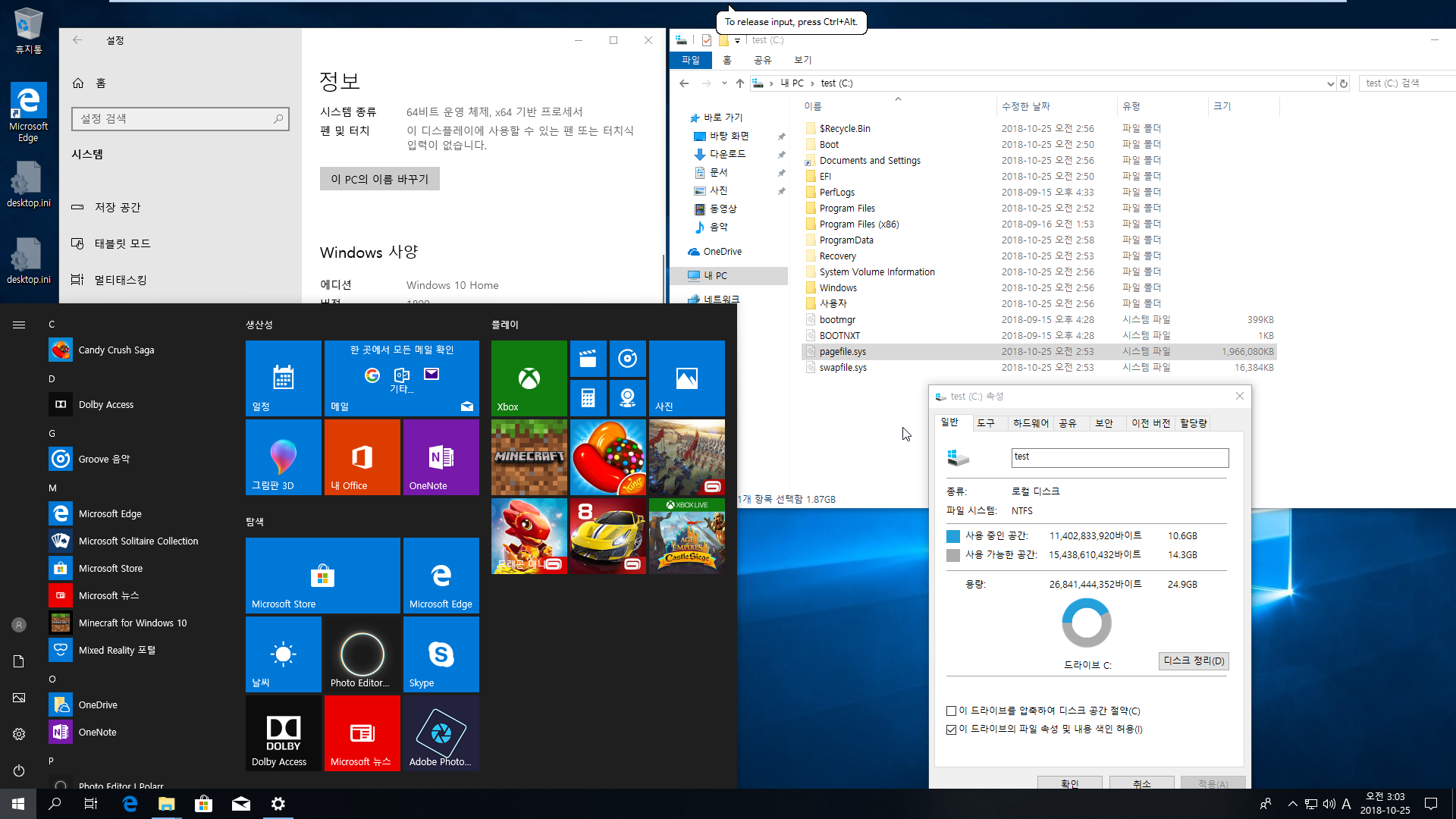This screenshot has height=819, width=1456.
Task: Click the drive name input field
Action: coord(1119,456)
